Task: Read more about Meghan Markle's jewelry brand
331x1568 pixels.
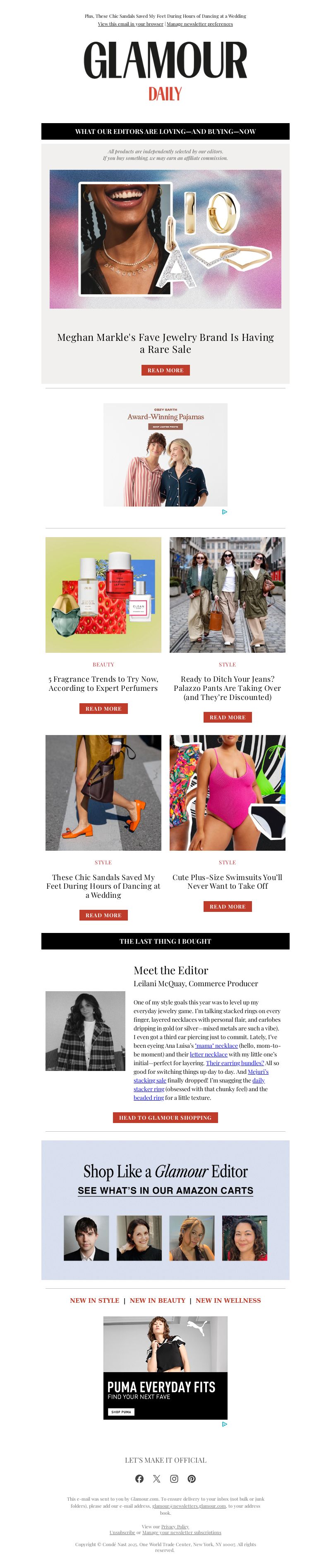Action: 165,370
